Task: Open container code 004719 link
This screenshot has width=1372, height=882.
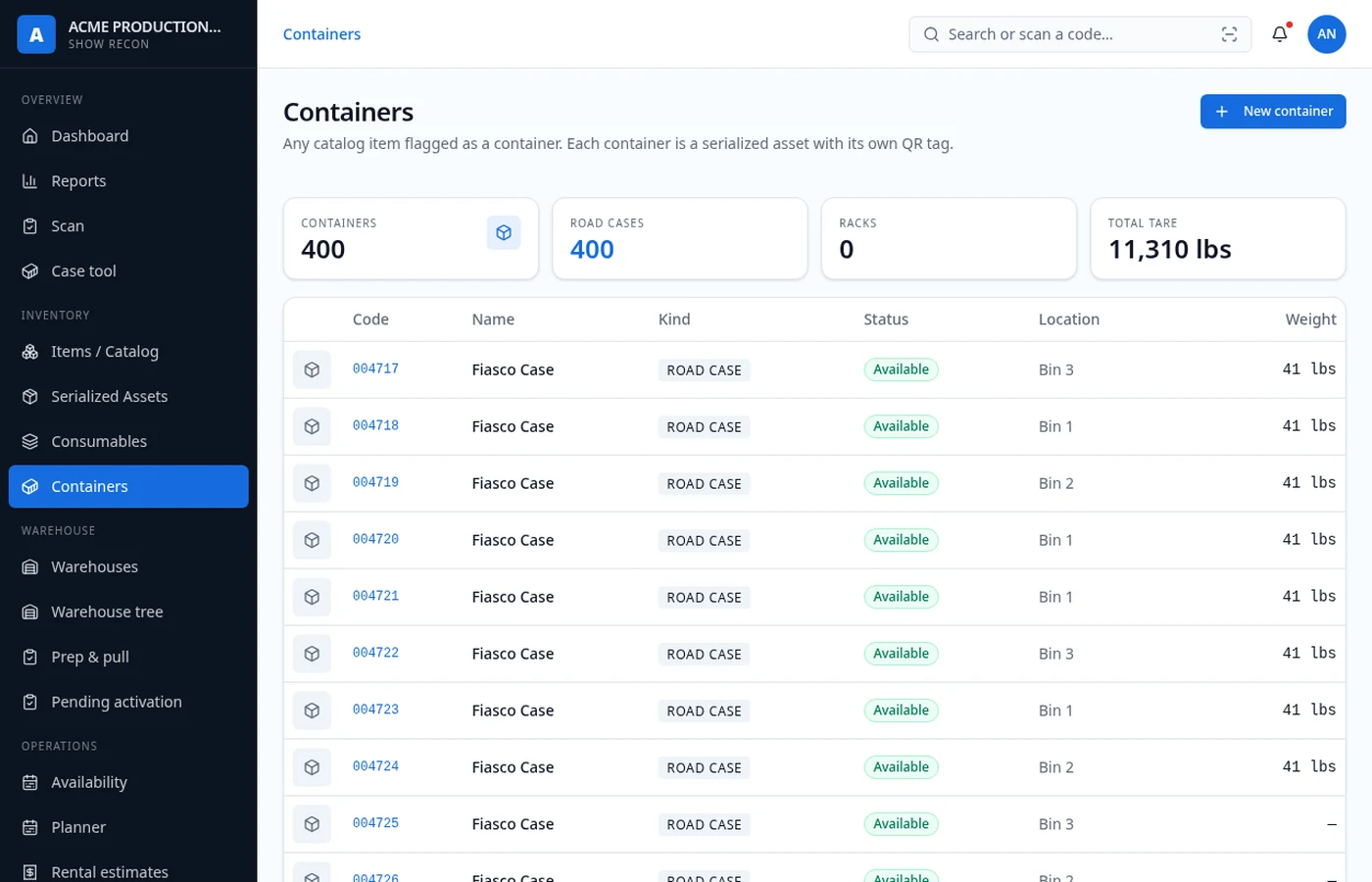Action: 375,483
